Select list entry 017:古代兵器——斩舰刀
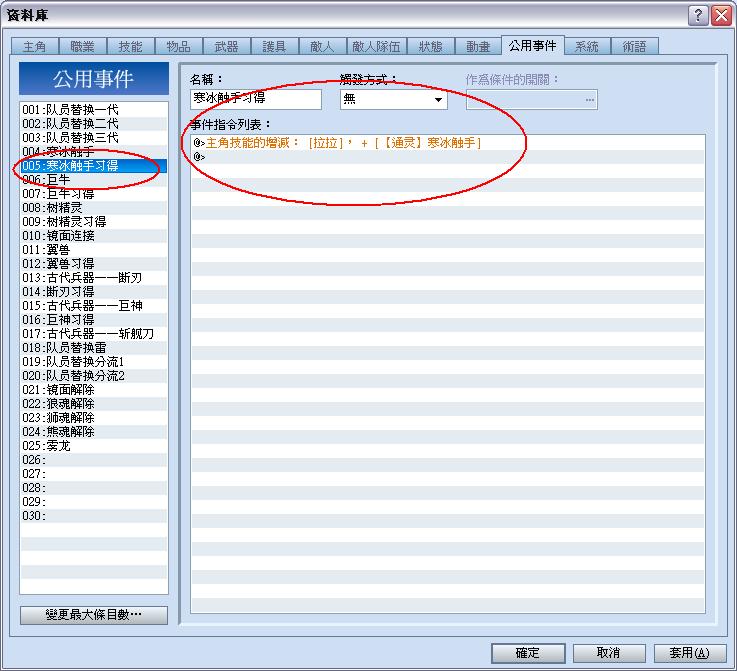Image resolution: width=737 pixels, height=671 pixels. [94, 334]
